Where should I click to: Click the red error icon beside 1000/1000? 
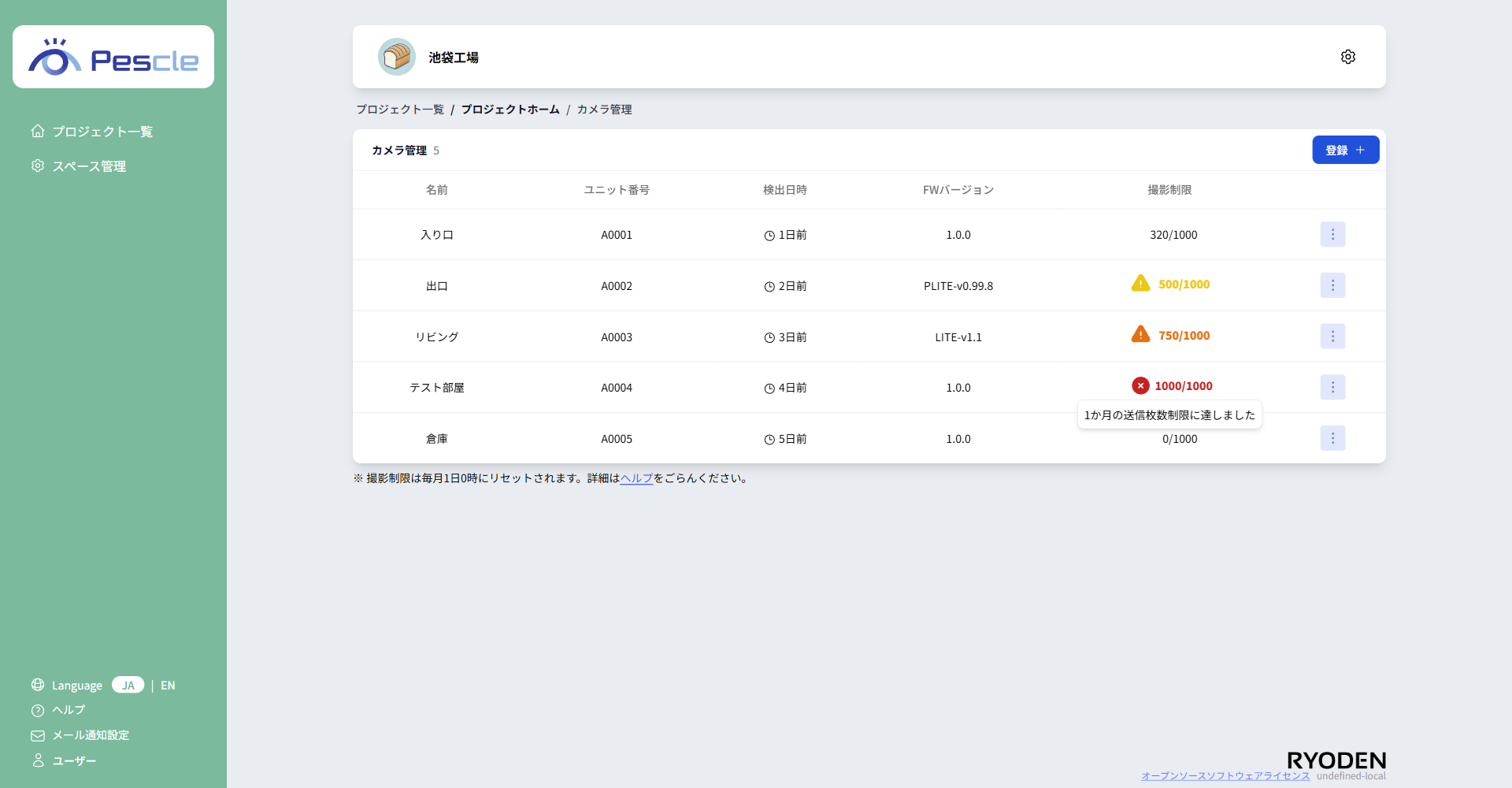tap(1140, 386)
